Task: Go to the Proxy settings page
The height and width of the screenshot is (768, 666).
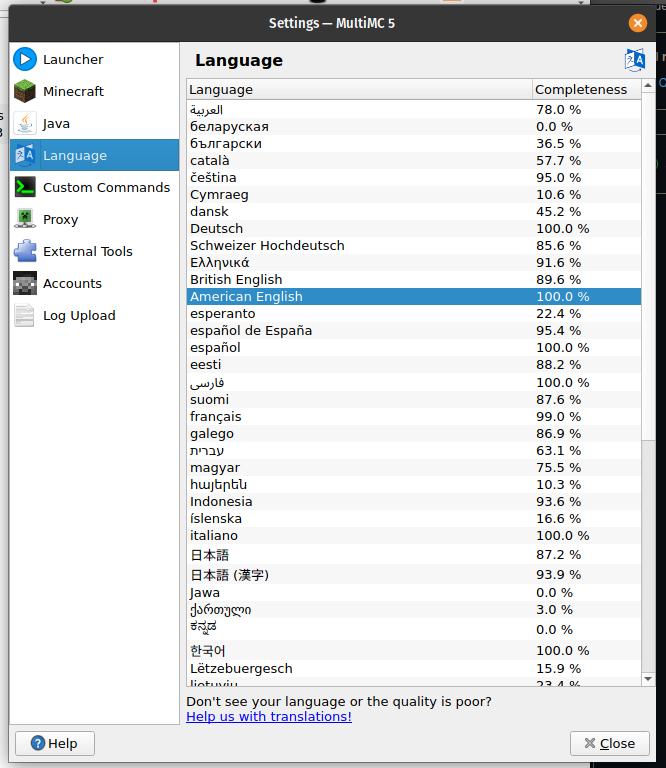Action: (x=95, y=219)
